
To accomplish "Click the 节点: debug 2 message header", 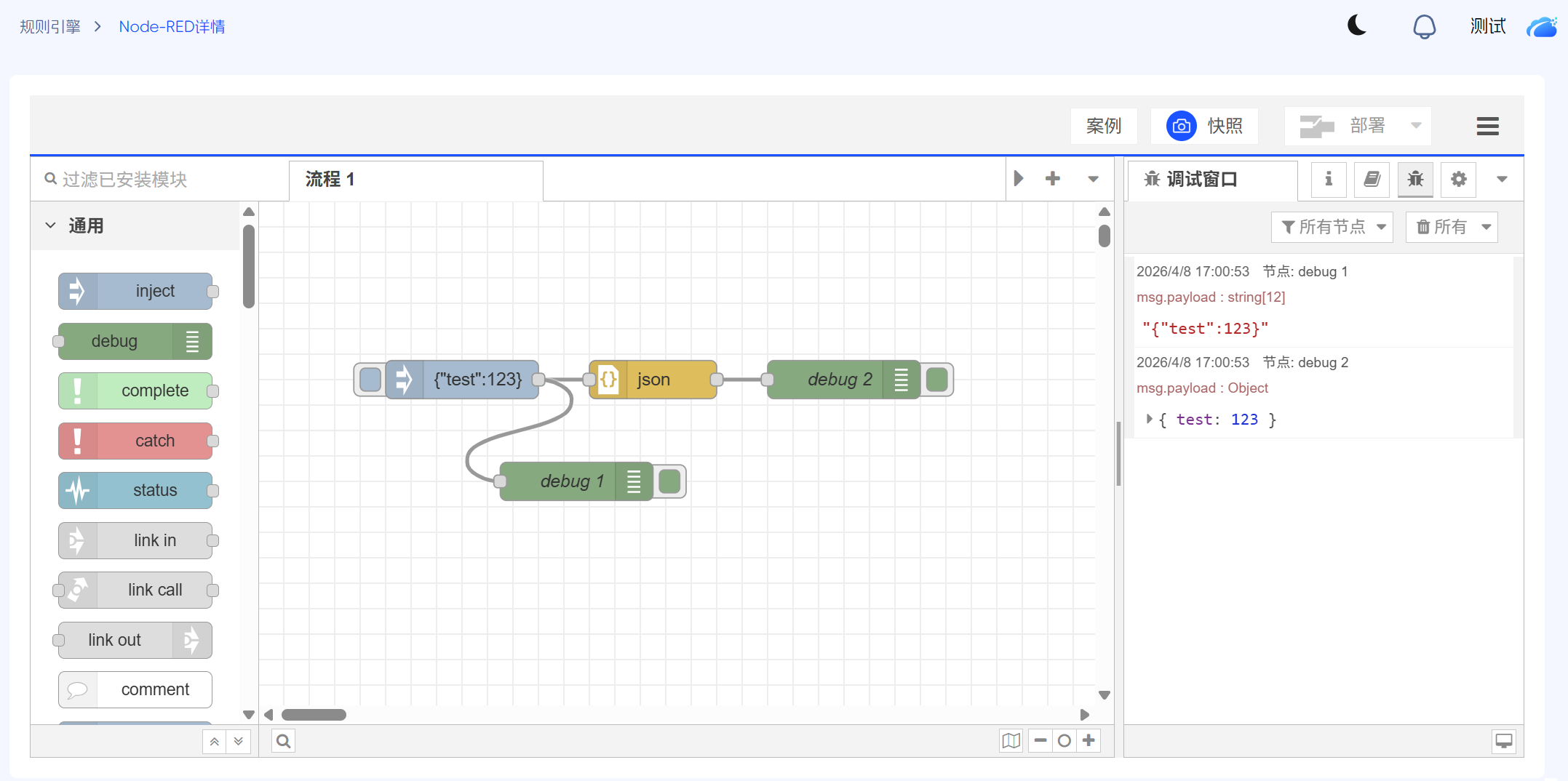I will pos(1305,363).
